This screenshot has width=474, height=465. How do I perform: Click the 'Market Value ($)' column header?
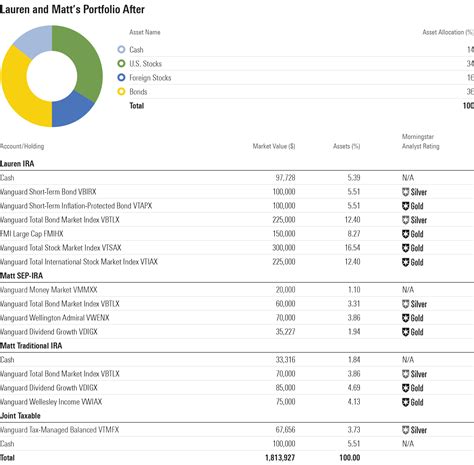coord(274,146)
